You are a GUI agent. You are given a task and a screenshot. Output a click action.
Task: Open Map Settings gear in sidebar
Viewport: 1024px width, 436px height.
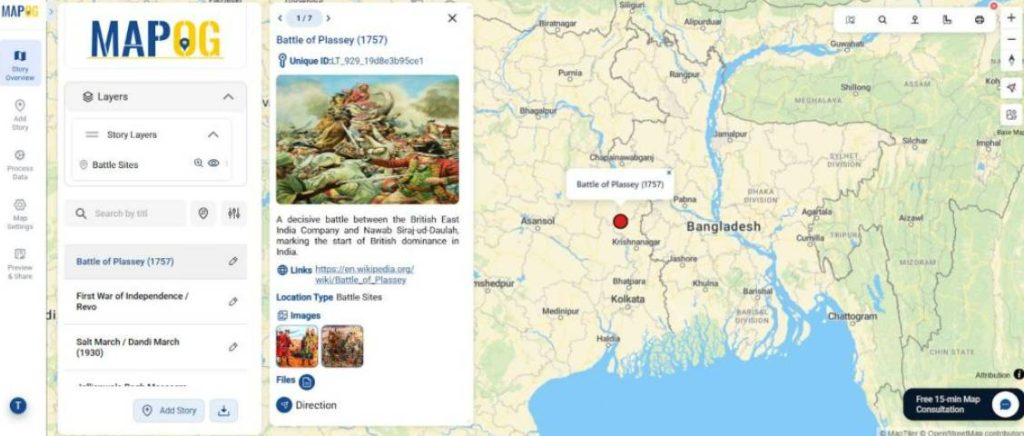pos(20,214)
